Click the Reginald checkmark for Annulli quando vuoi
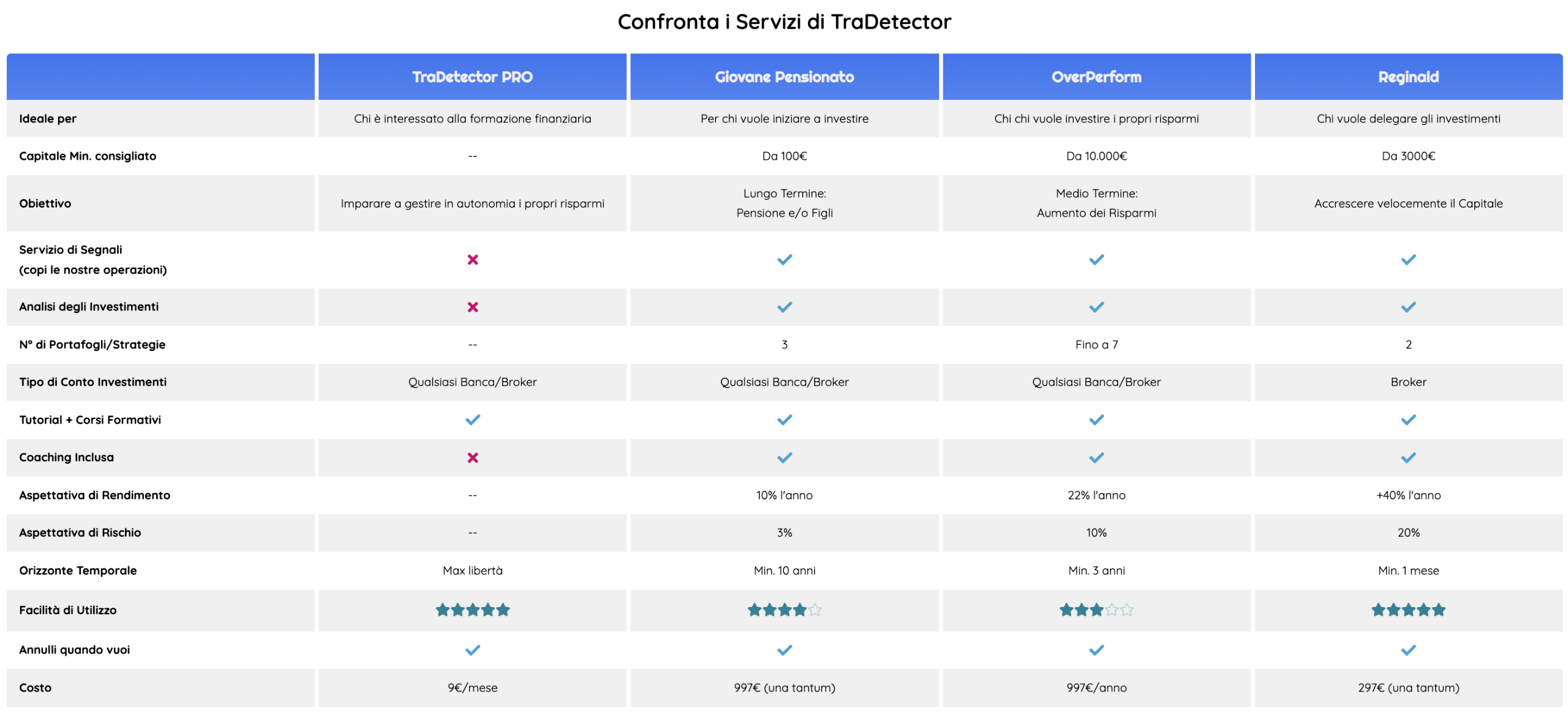 coord(1408,650)
